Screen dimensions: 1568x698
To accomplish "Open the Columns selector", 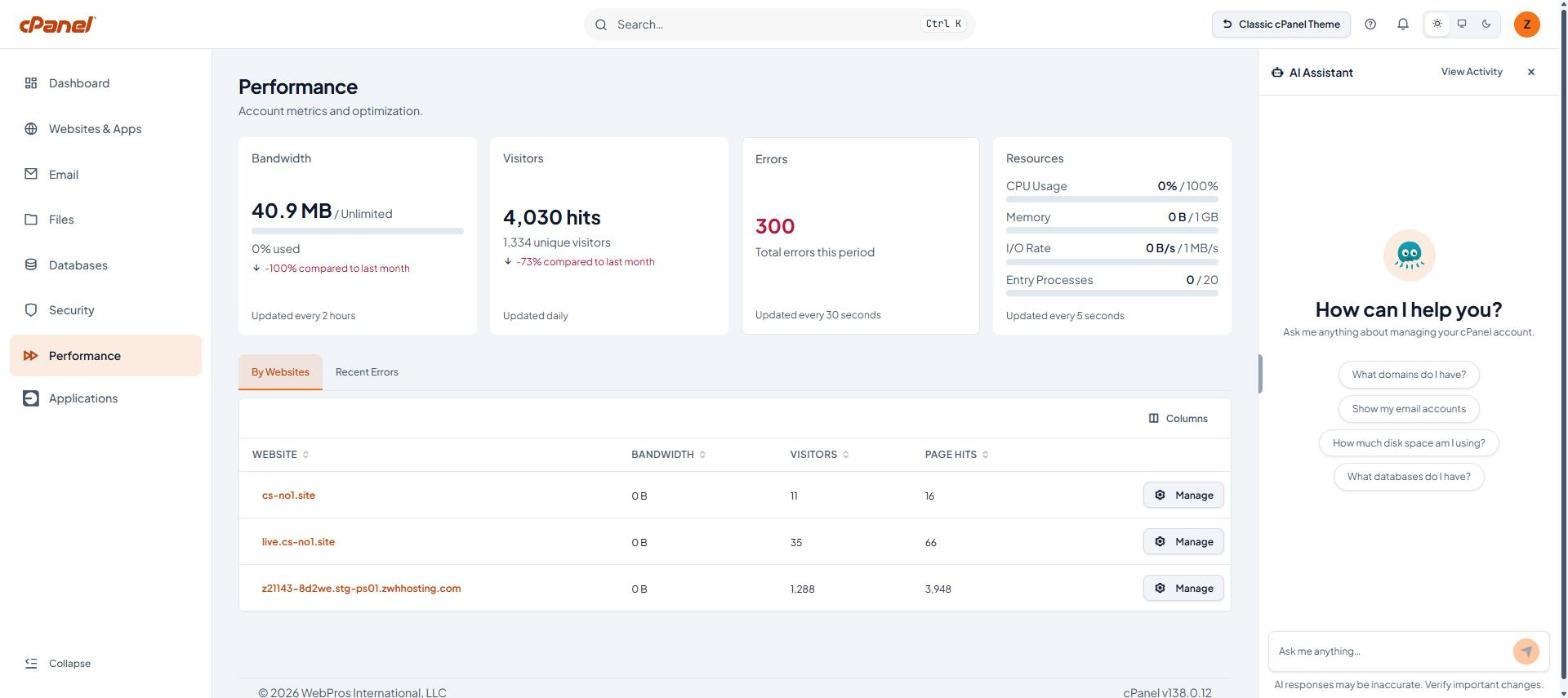I will tap(1177, 418).
